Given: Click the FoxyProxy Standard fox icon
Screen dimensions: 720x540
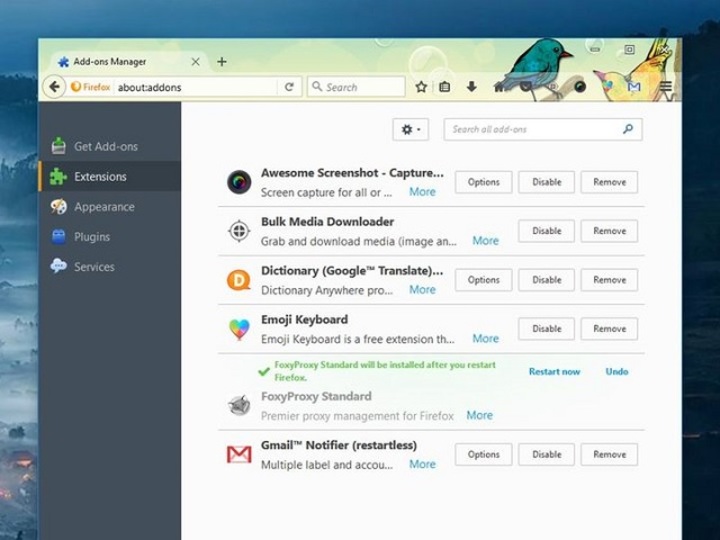Looking at the screenshot, I should (239, 405).
